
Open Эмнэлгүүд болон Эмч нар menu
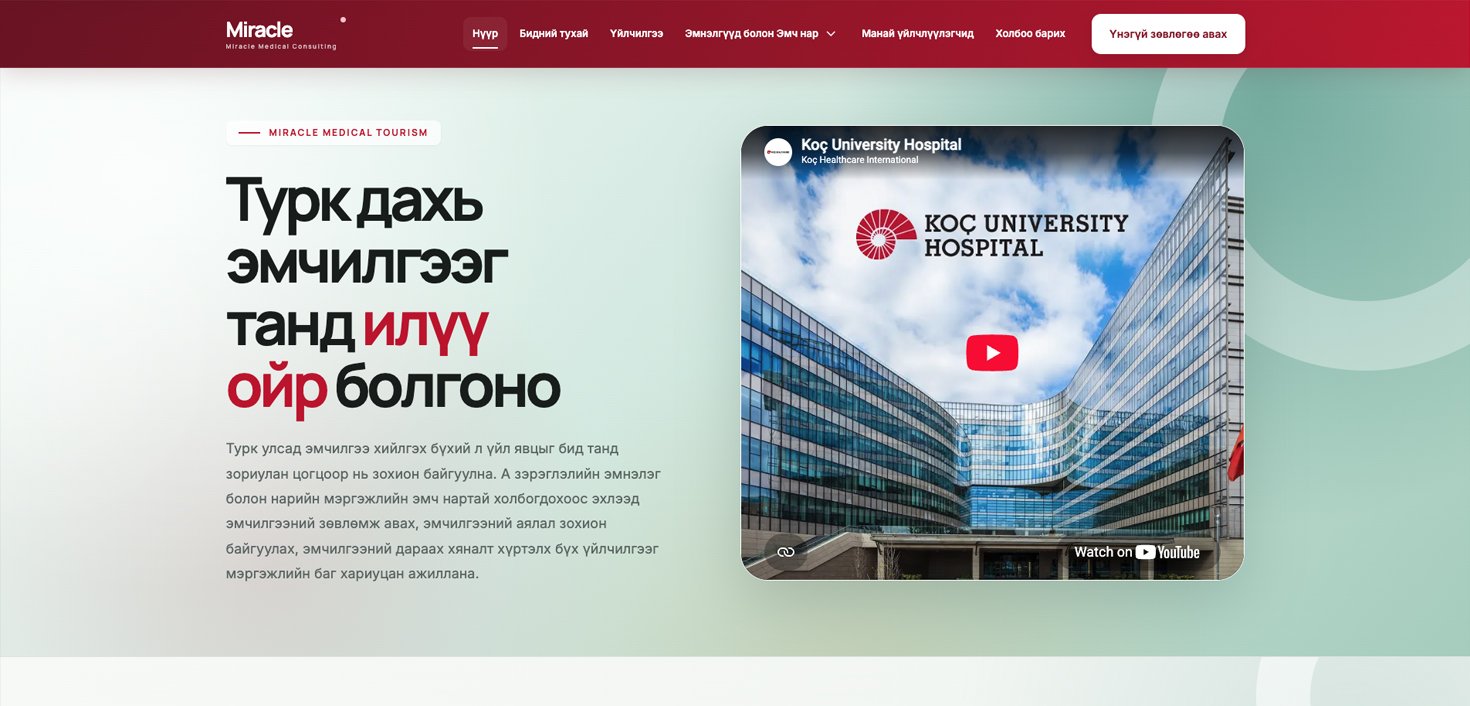tap(752, 34)
